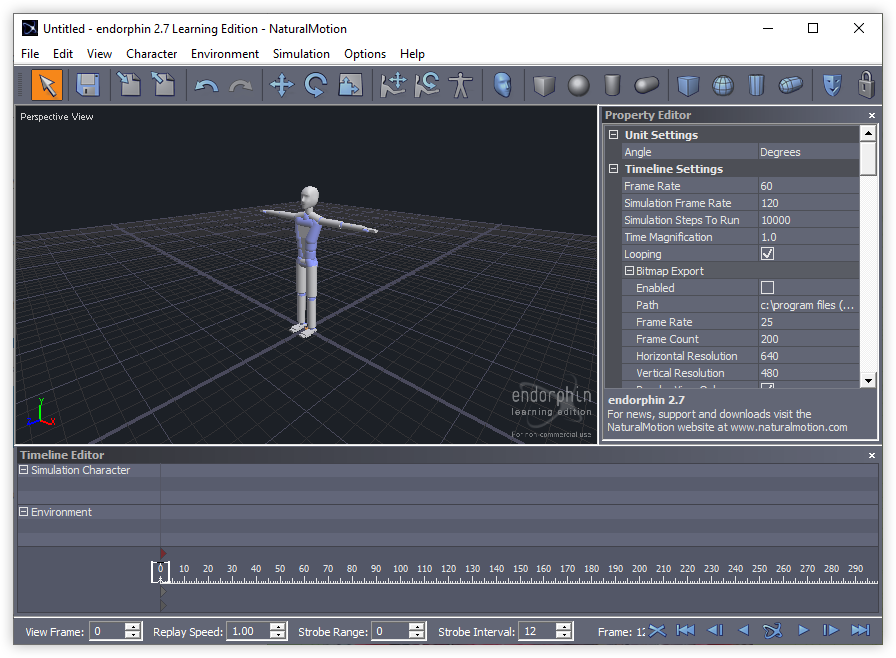Open the Character menu
The image size is (896, 658).
[x=151, y=54]
